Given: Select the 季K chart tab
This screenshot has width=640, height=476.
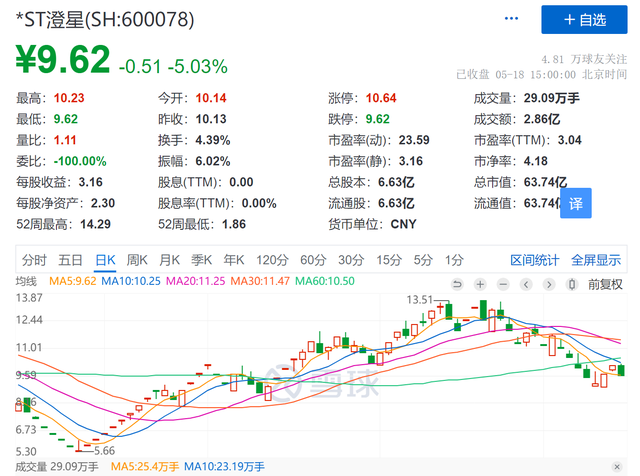Looking at the screenshot, I should tap(202, 260).
